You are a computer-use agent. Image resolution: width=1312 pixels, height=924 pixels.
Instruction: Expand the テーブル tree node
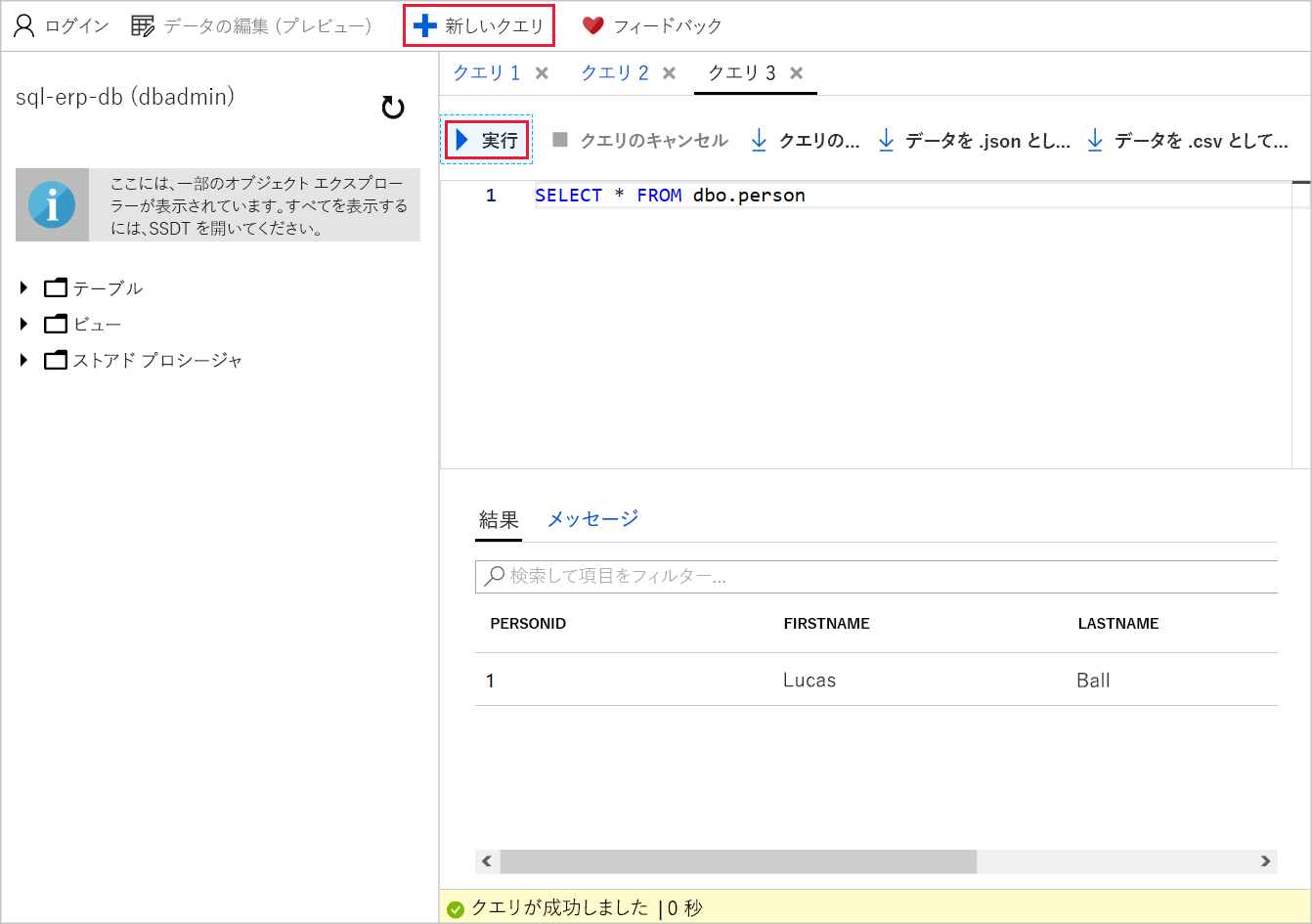pyautogui.click(x=24, y=287)
